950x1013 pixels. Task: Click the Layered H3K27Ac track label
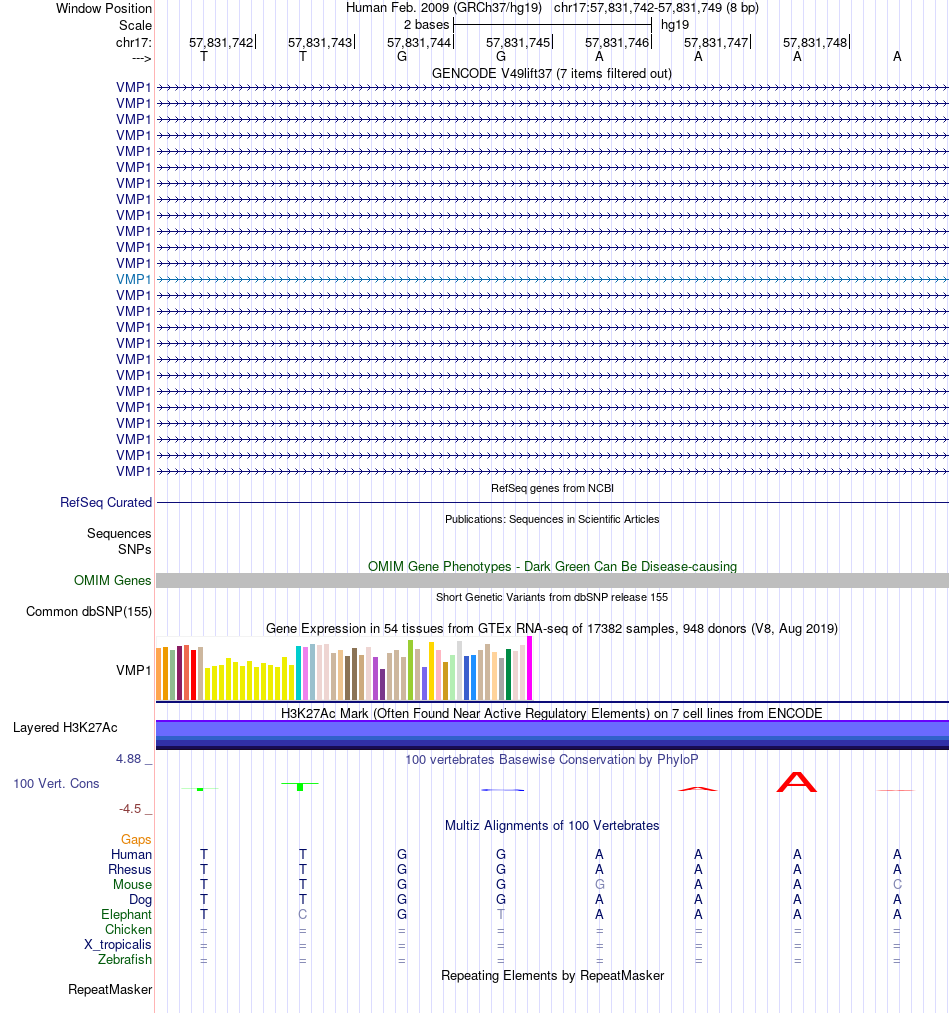pos(65,727)
